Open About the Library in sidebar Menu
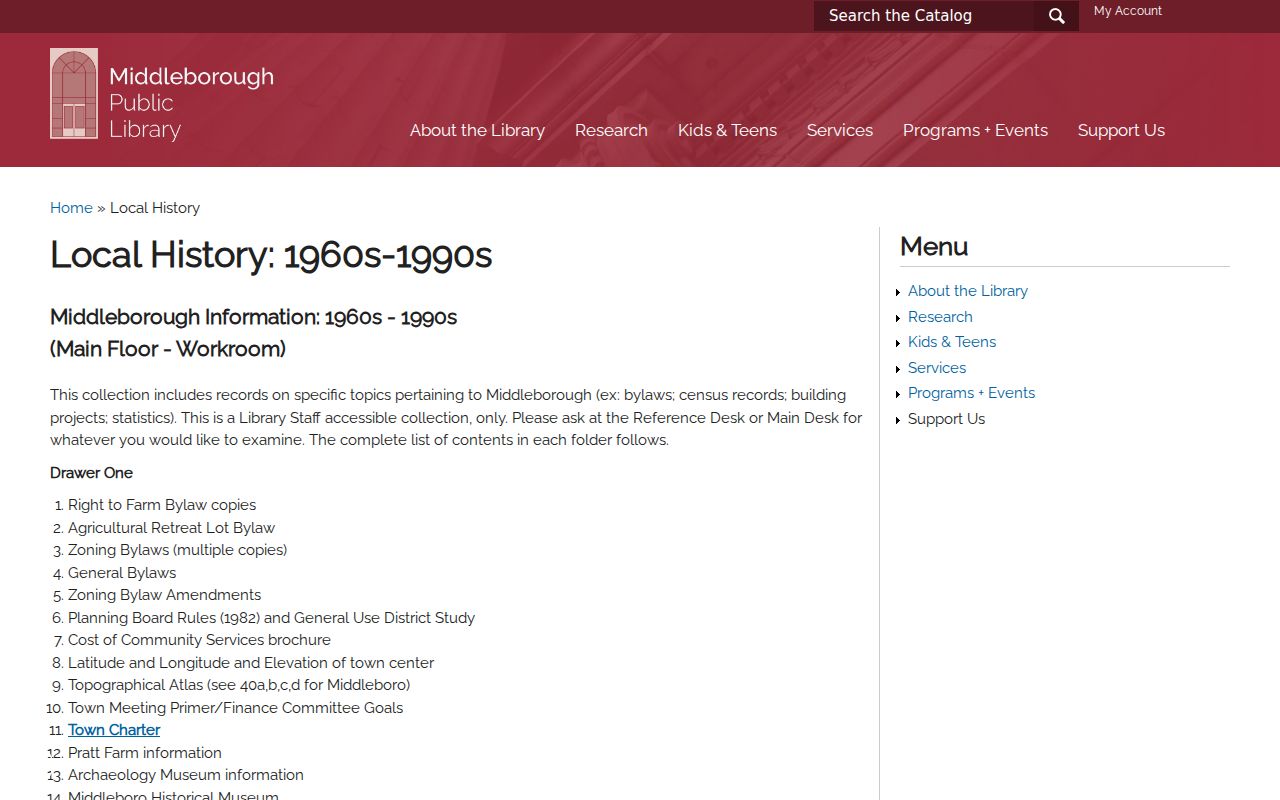This screenshot has height=800, width=1280. (967, 291)
